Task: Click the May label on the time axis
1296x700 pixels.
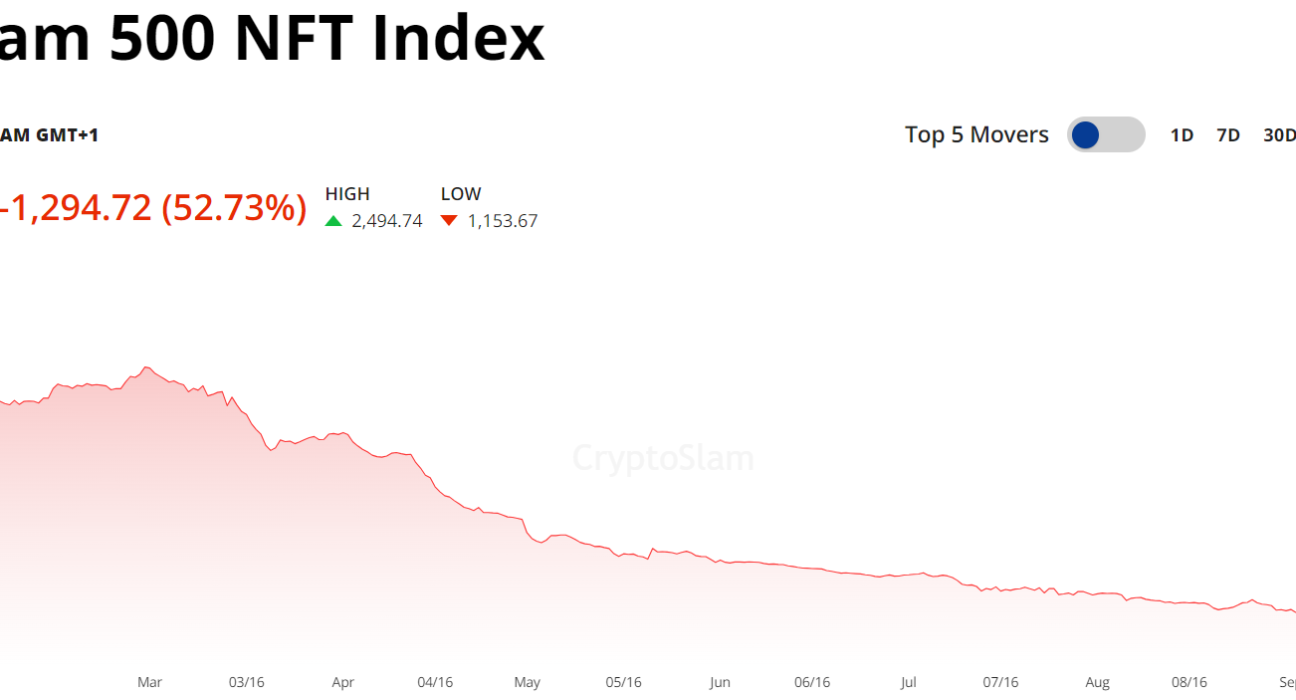Action: pos(527,682)
